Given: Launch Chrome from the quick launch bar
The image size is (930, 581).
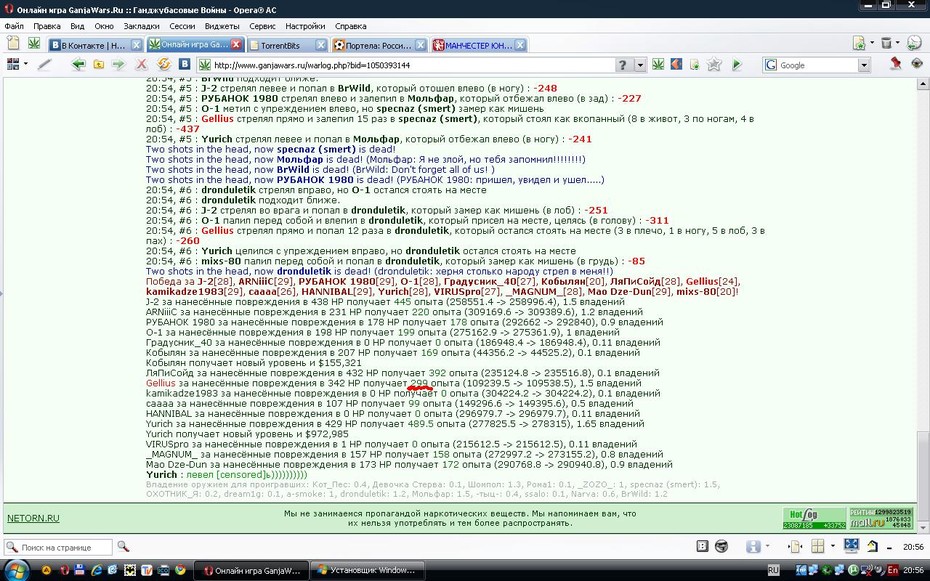Looking at the screenshot, I should tap(180, 571).
